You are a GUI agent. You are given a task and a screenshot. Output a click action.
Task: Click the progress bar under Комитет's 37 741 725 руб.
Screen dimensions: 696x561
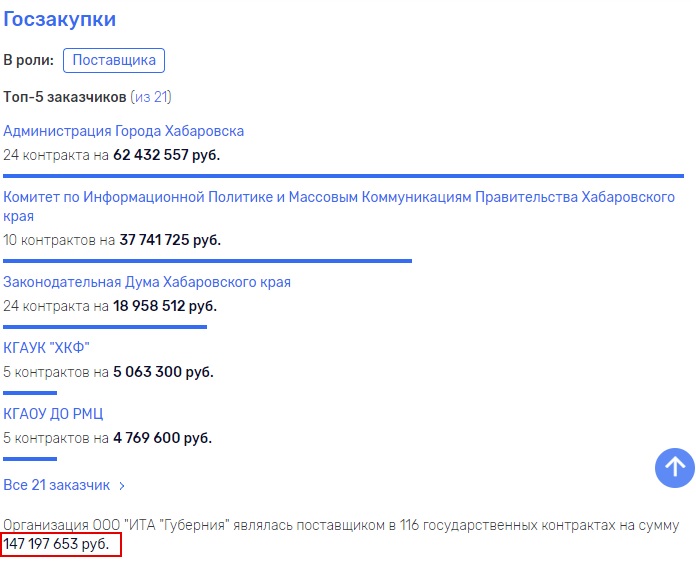point(207,261)
